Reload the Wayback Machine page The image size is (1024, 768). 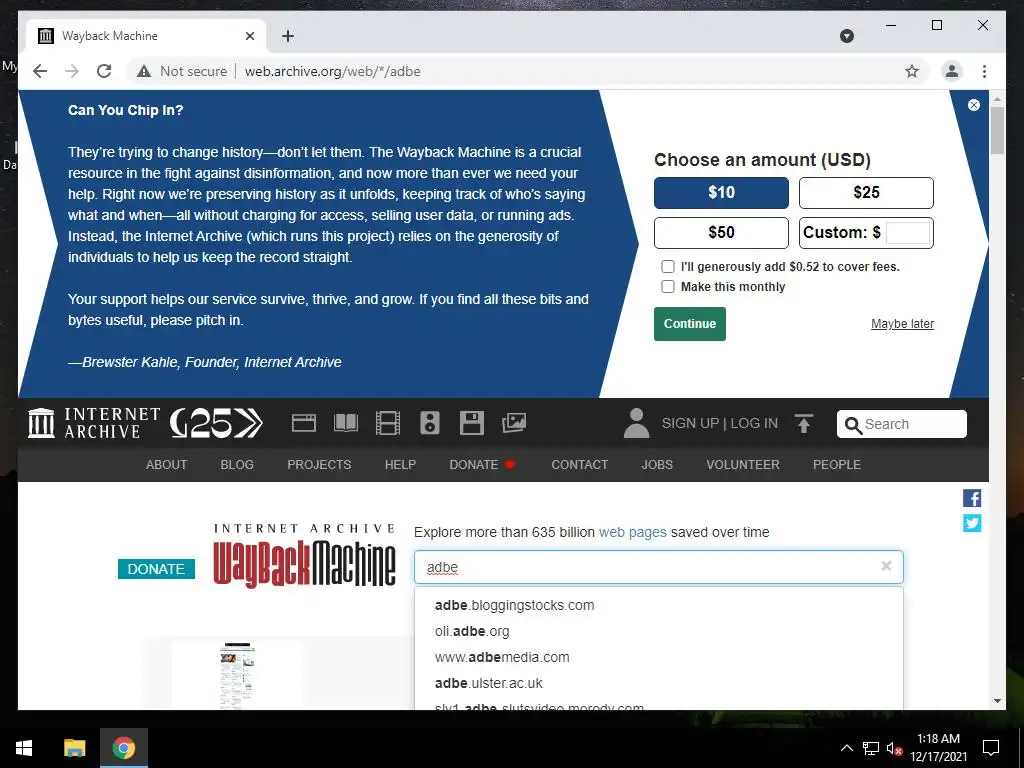click(x=104, y=71)
